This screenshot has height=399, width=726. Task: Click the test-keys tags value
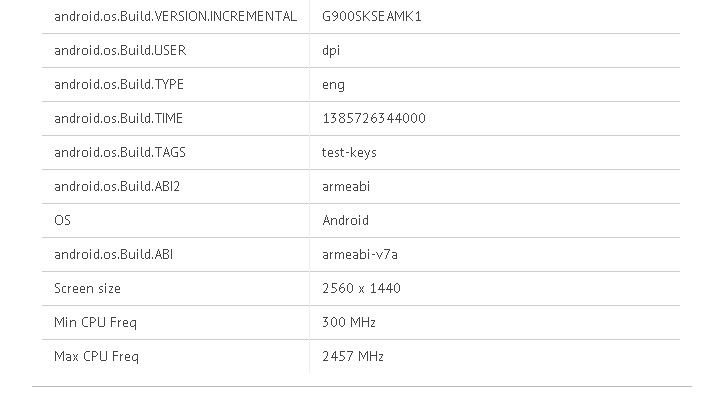(349, 153)
